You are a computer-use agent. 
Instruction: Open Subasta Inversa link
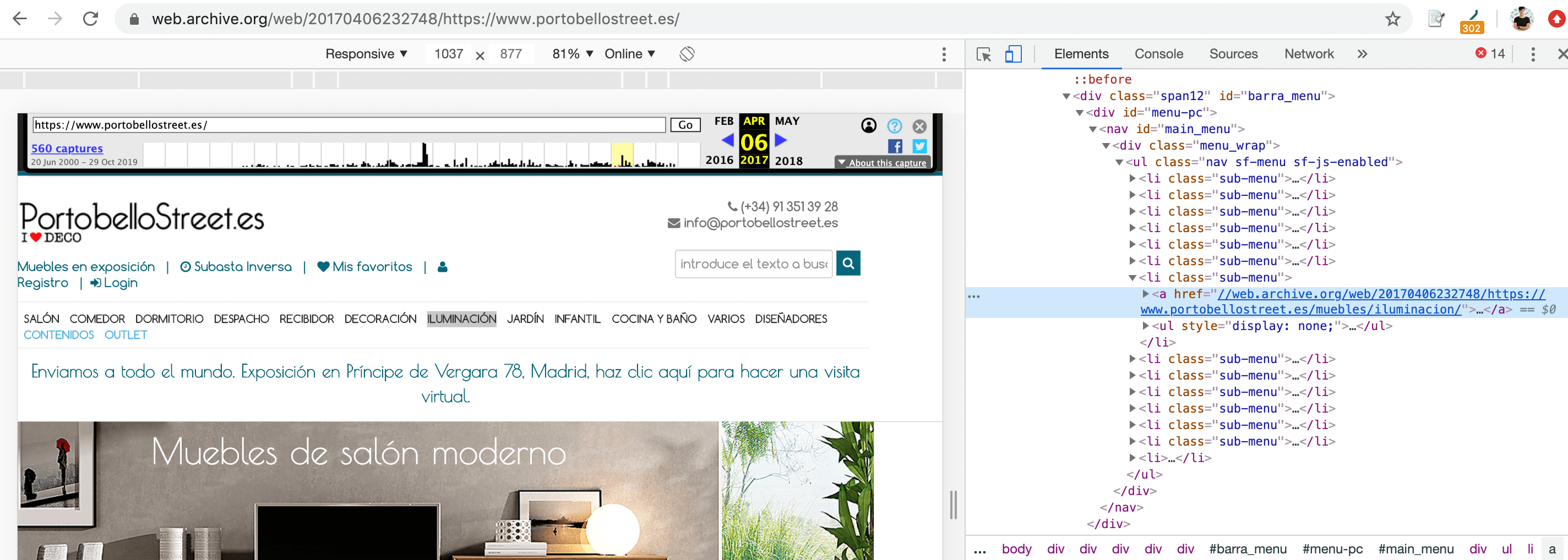click(x=236, y=267)
